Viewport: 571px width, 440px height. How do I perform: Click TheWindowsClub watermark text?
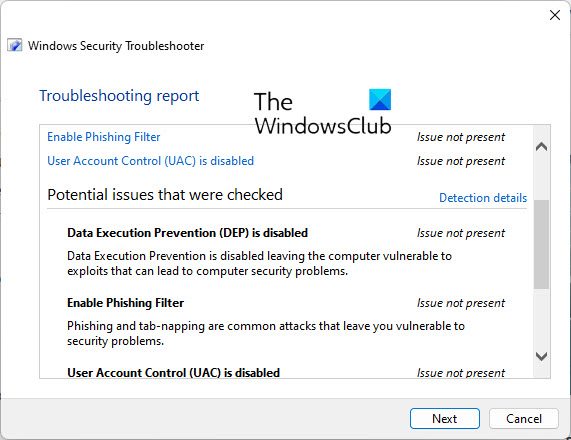click(323, 113)
